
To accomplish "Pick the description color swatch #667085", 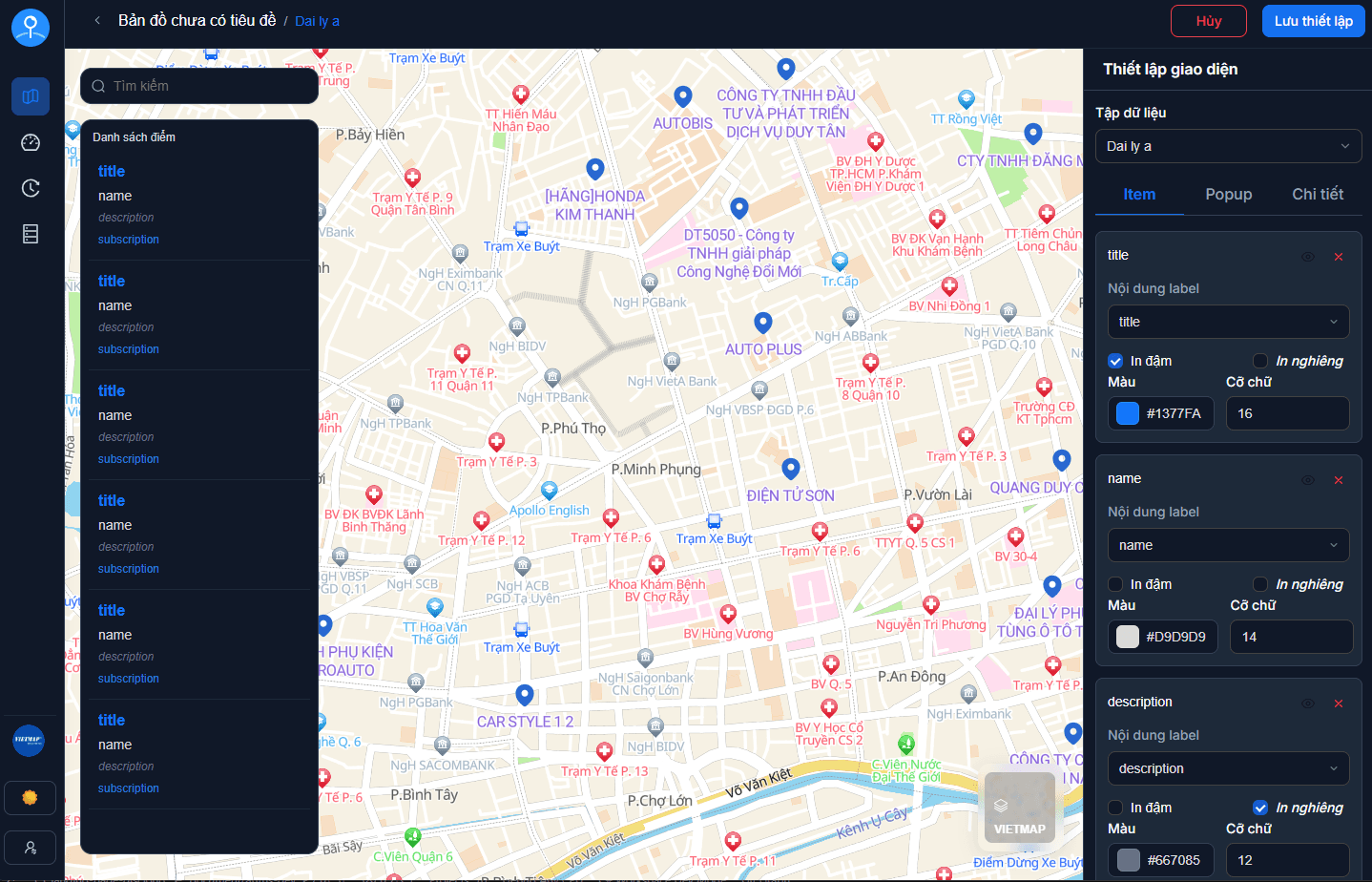I will [1129, 860].
